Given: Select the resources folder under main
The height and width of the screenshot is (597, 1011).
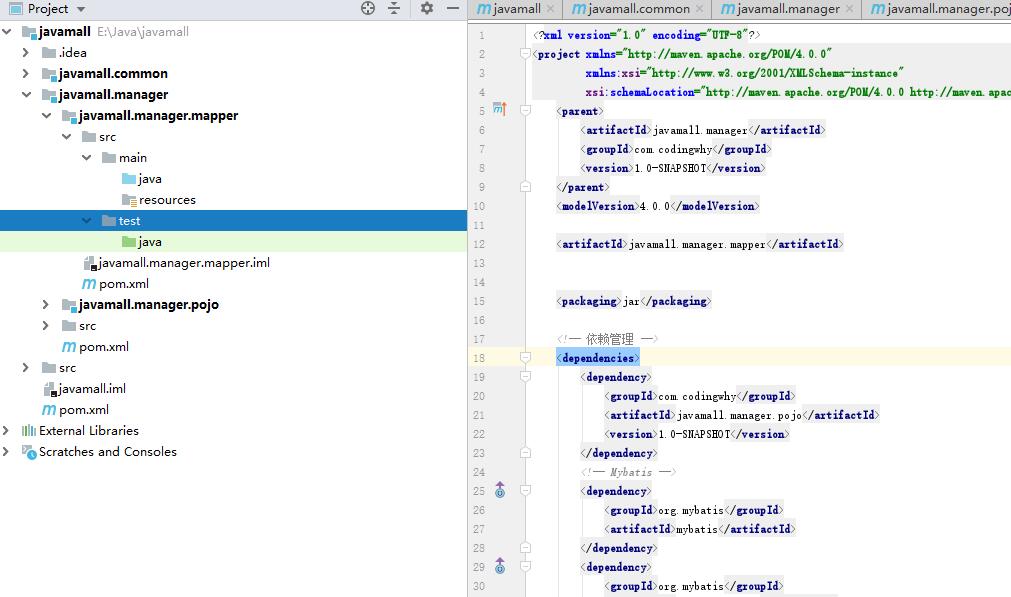Looking at the screenshot, I should point(166,200).
